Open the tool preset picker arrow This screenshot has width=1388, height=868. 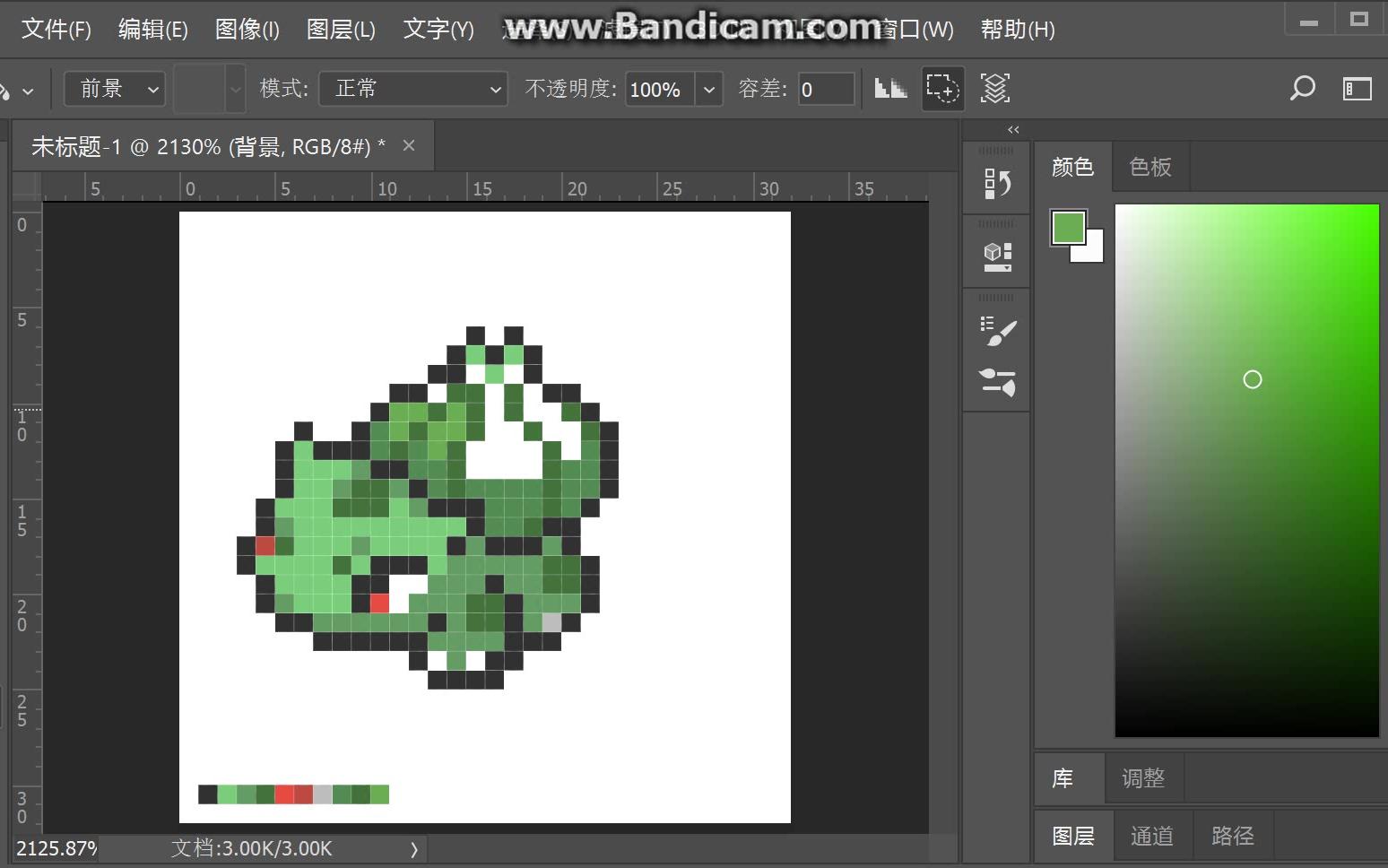pos(28,91)
